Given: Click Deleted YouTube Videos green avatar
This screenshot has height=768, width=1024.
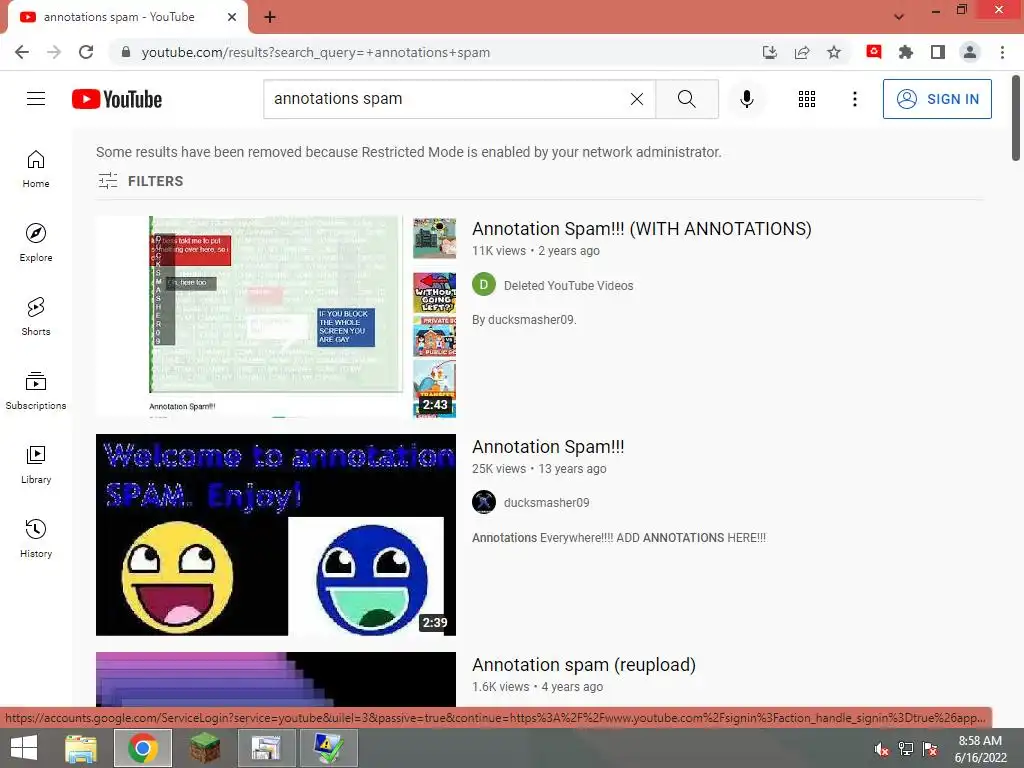Looking at the screenshot, I should point(483,285).
